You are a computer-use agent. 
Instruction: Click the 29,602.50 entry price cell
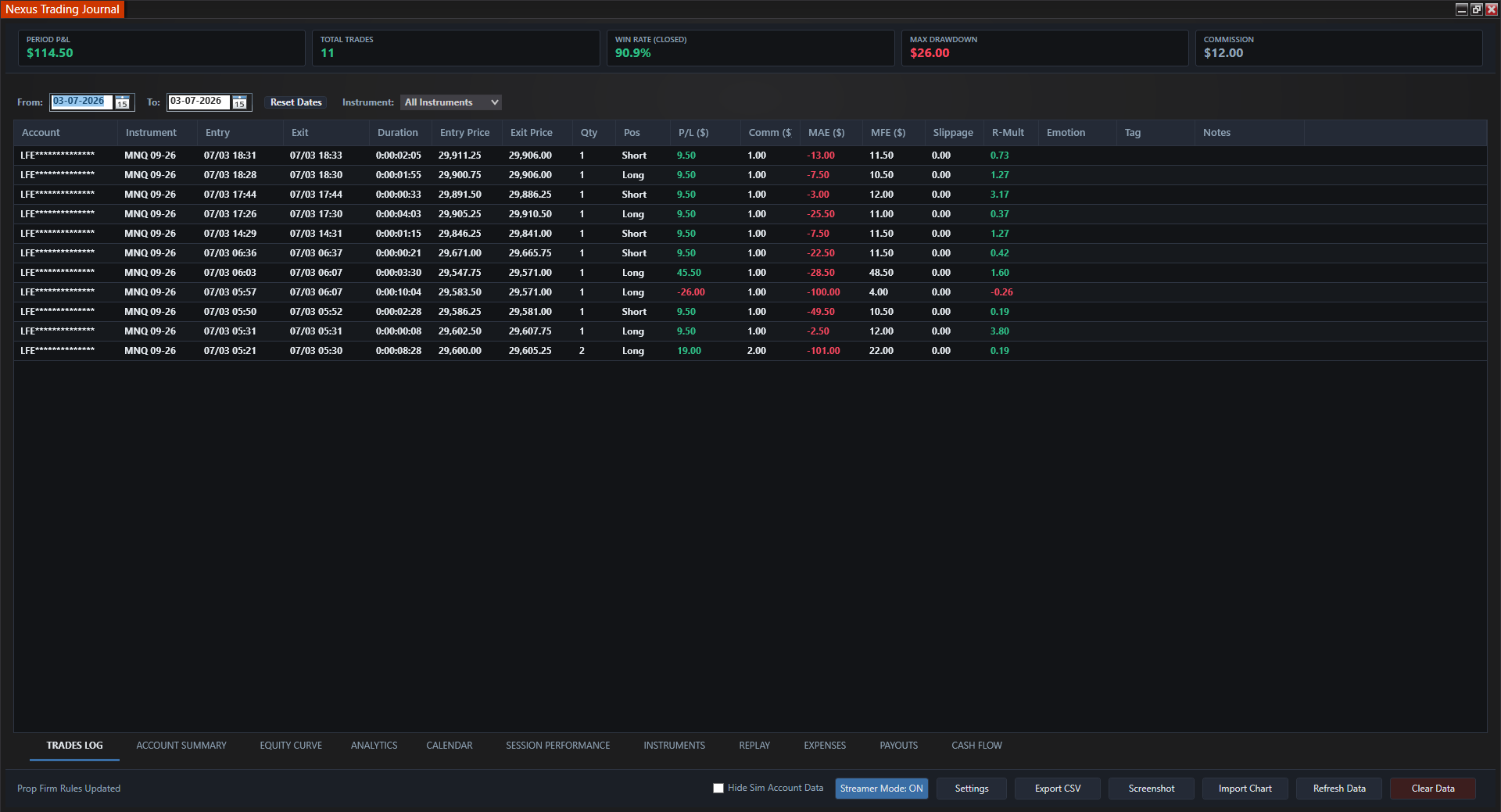click(460, 331)
